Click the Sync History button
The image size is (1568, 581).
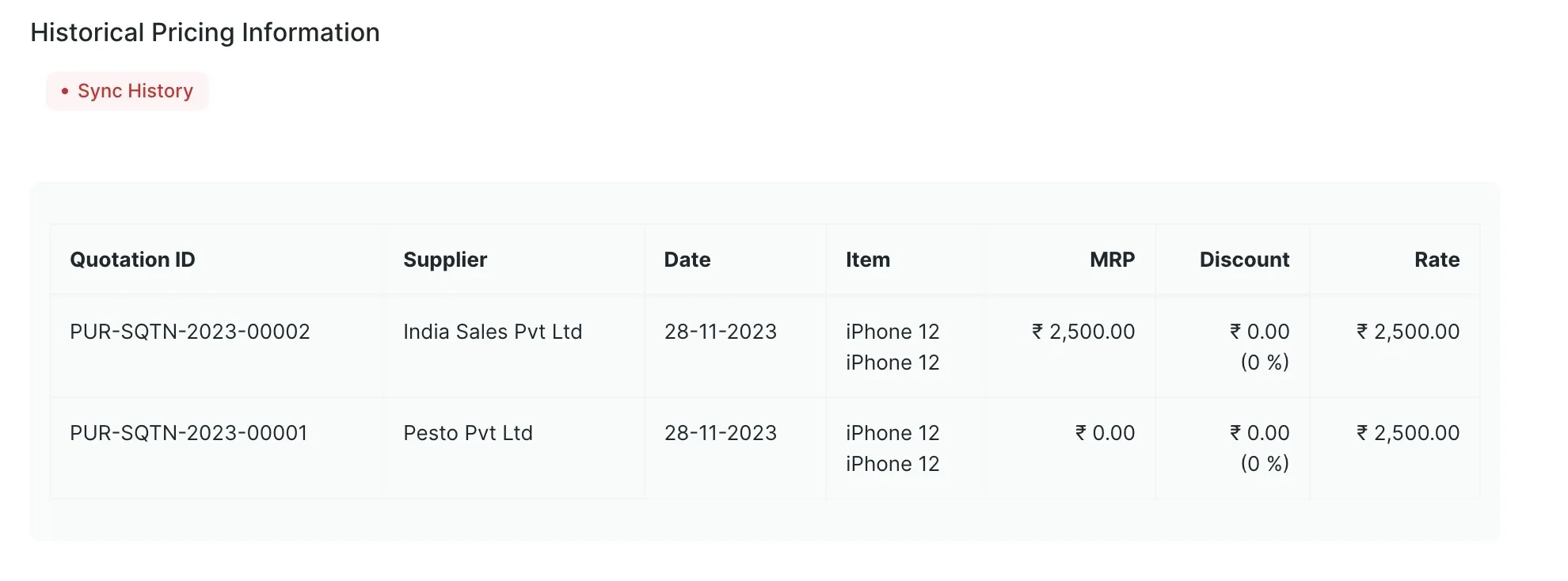pyautogui.click(x=127, y=91)
